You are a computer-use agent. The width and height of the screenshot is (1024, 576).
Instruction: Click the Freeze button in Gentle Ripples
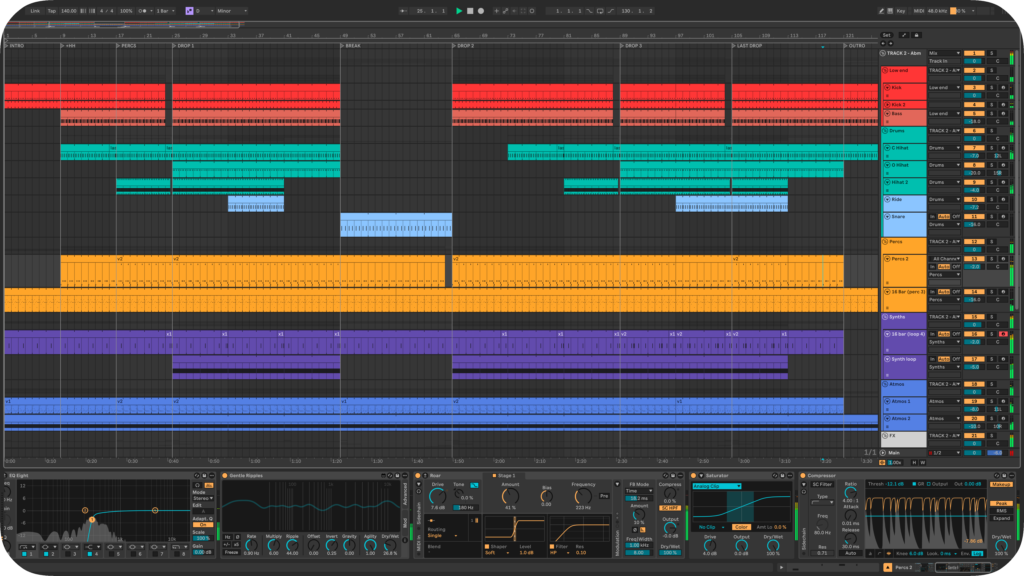(230, 553)
